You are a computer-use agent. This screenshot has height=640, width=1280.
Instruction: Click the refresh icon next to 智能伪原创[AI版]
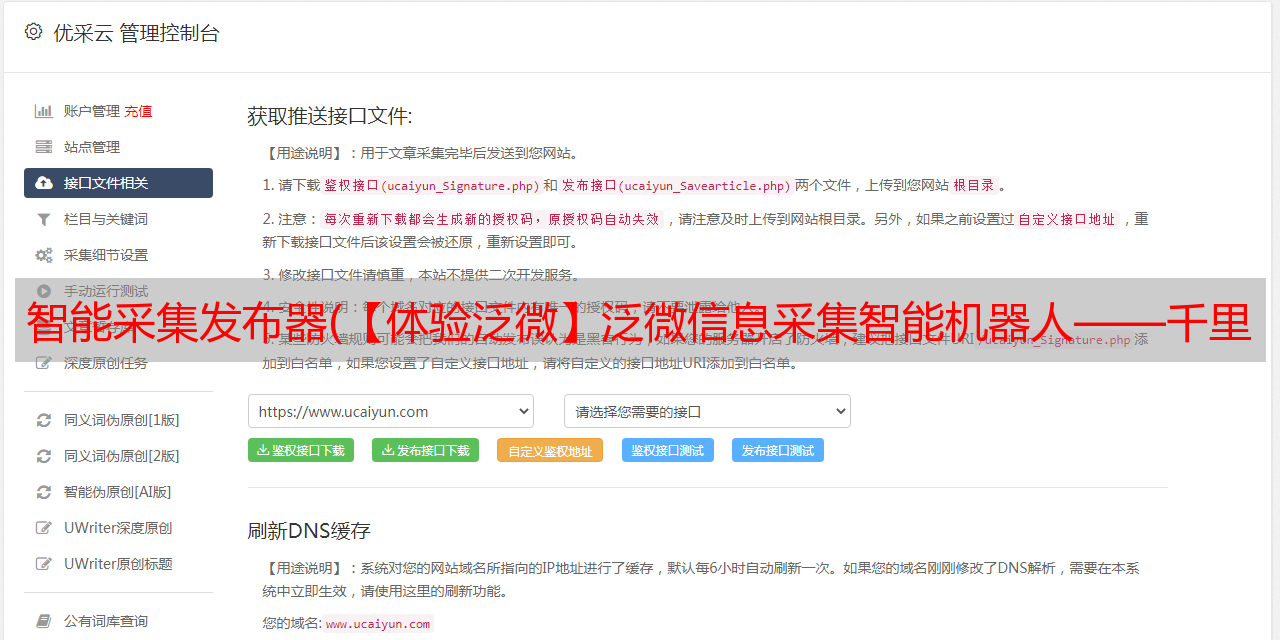tap(44, 492)
